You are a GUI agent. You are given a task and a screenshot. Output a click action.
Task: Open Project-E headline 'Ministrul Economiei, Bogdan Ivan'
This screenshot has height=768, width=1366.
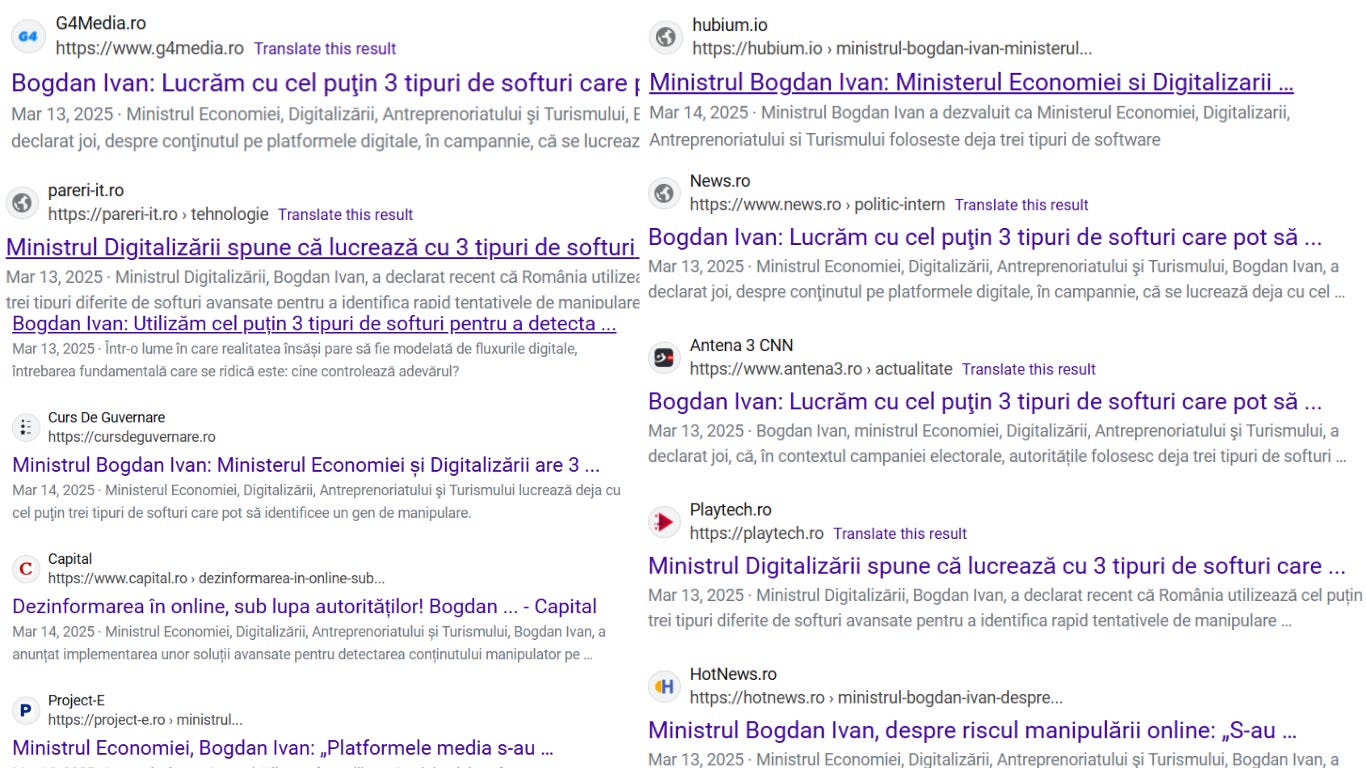tap(282, 747)
